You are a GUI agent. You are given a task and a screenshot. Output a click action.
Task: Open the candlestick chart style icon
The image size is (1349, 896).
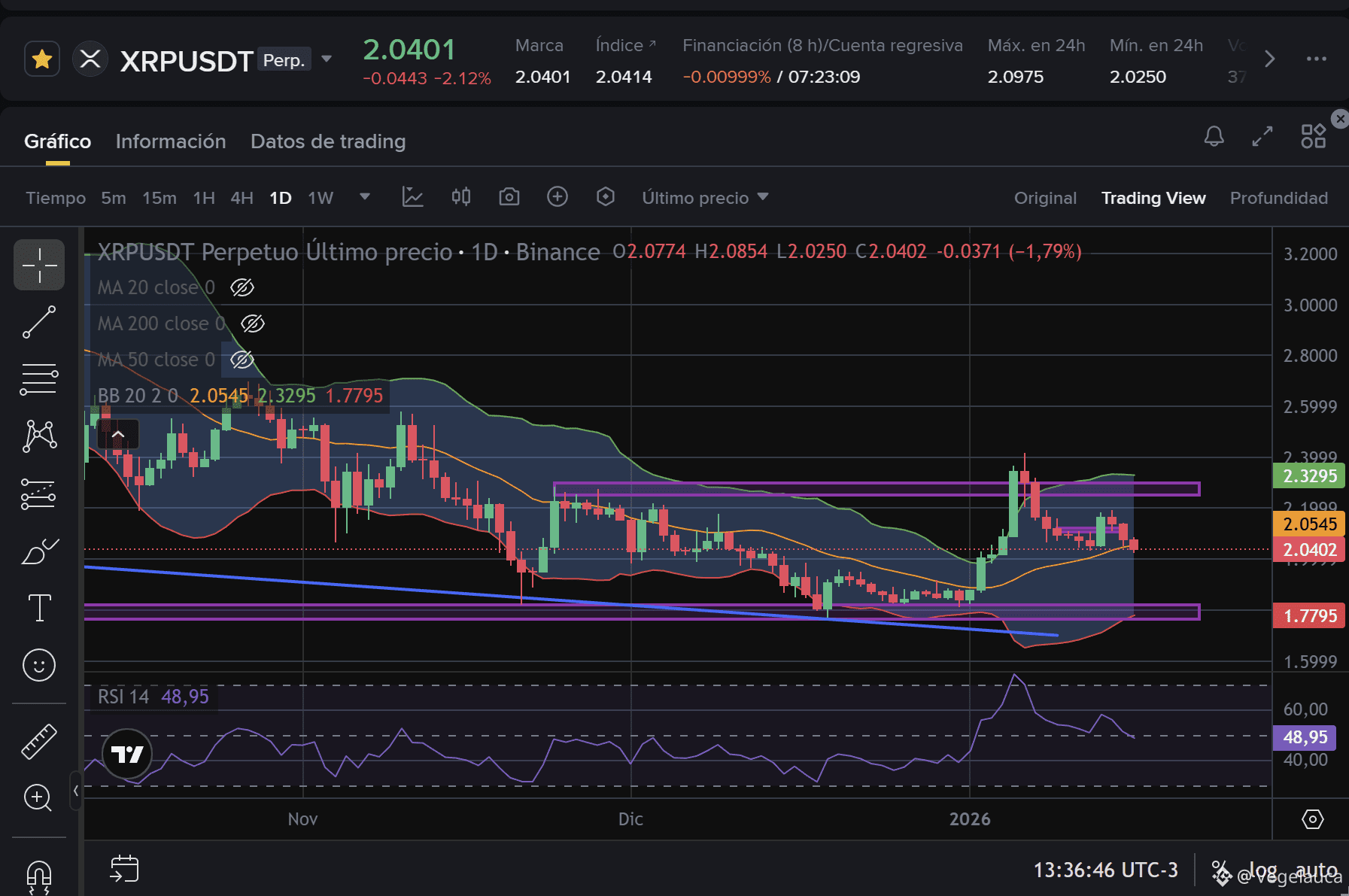tap(461, 197)
